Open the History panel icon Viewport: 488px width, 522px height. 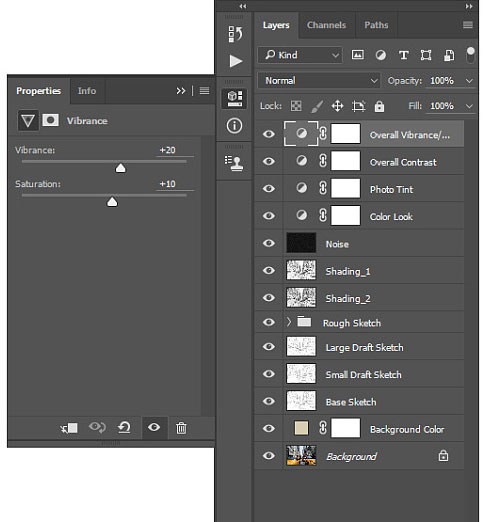pos(235,34)
